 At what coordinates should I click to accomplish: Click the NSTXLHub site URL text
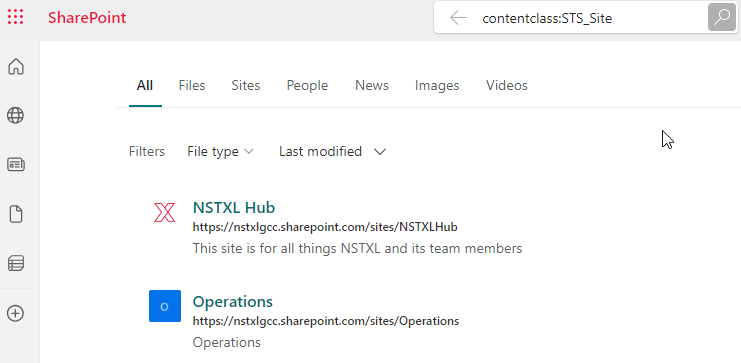(x=325, y=227)
